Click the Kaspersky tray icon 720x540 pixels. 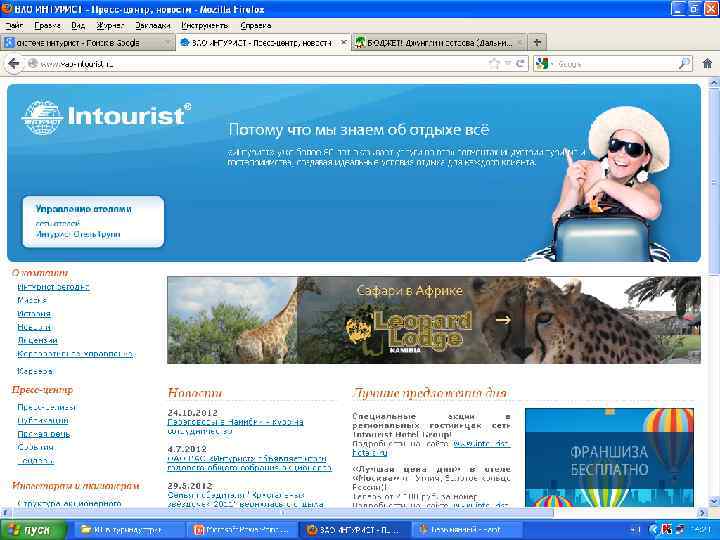tap(667, 530)
